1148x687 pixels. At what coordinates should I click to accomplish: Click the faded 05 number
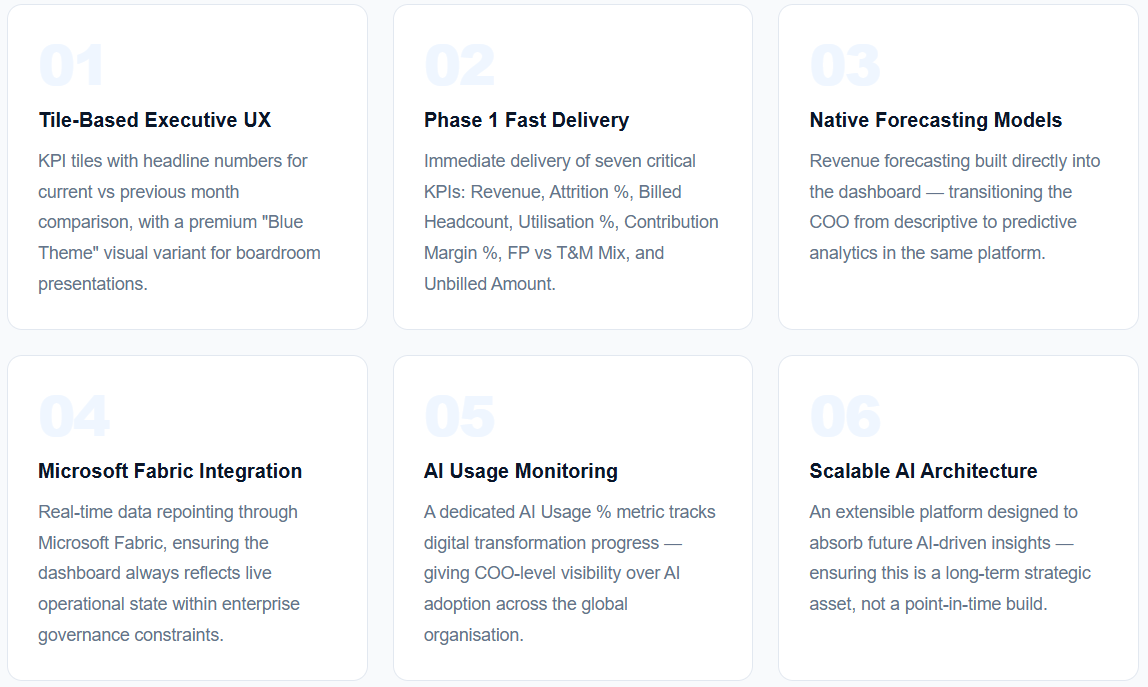(x=459, y=416)
